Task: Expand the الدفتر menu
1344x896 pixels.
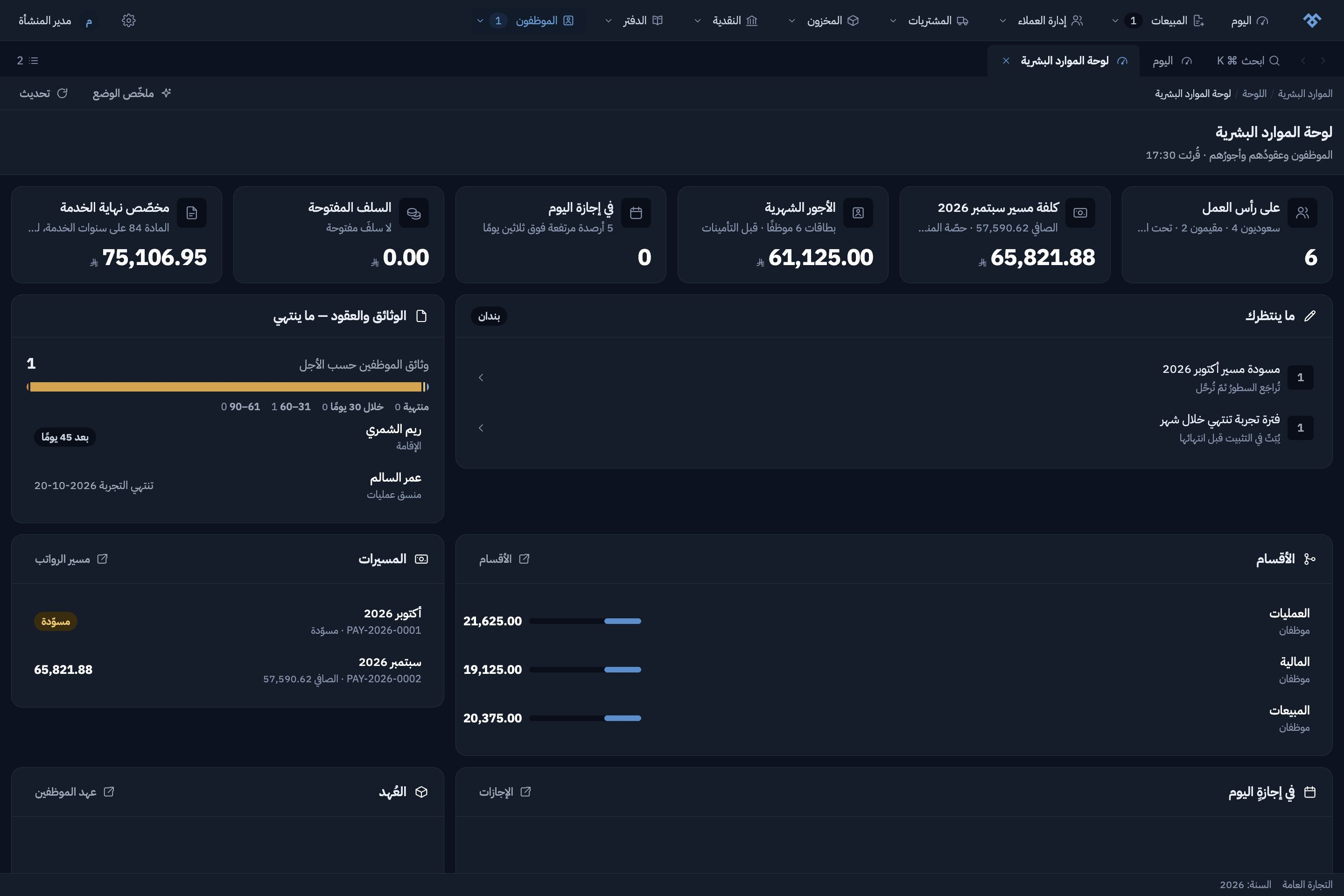Action: [634, 21]
